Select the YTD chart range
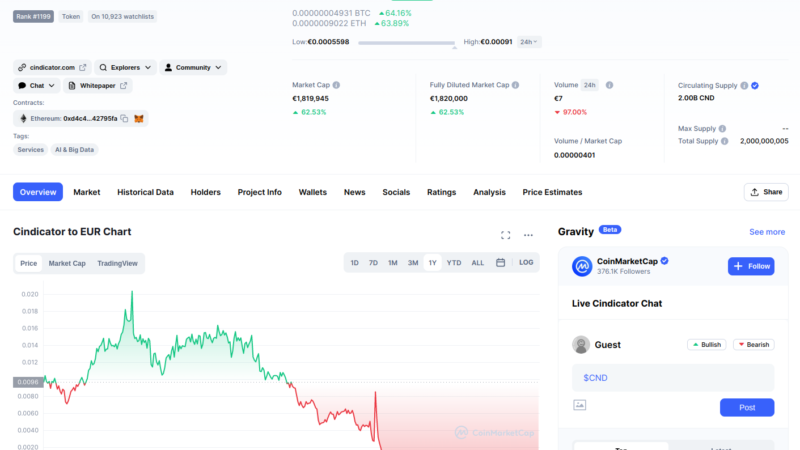 (x=454, y=263)
